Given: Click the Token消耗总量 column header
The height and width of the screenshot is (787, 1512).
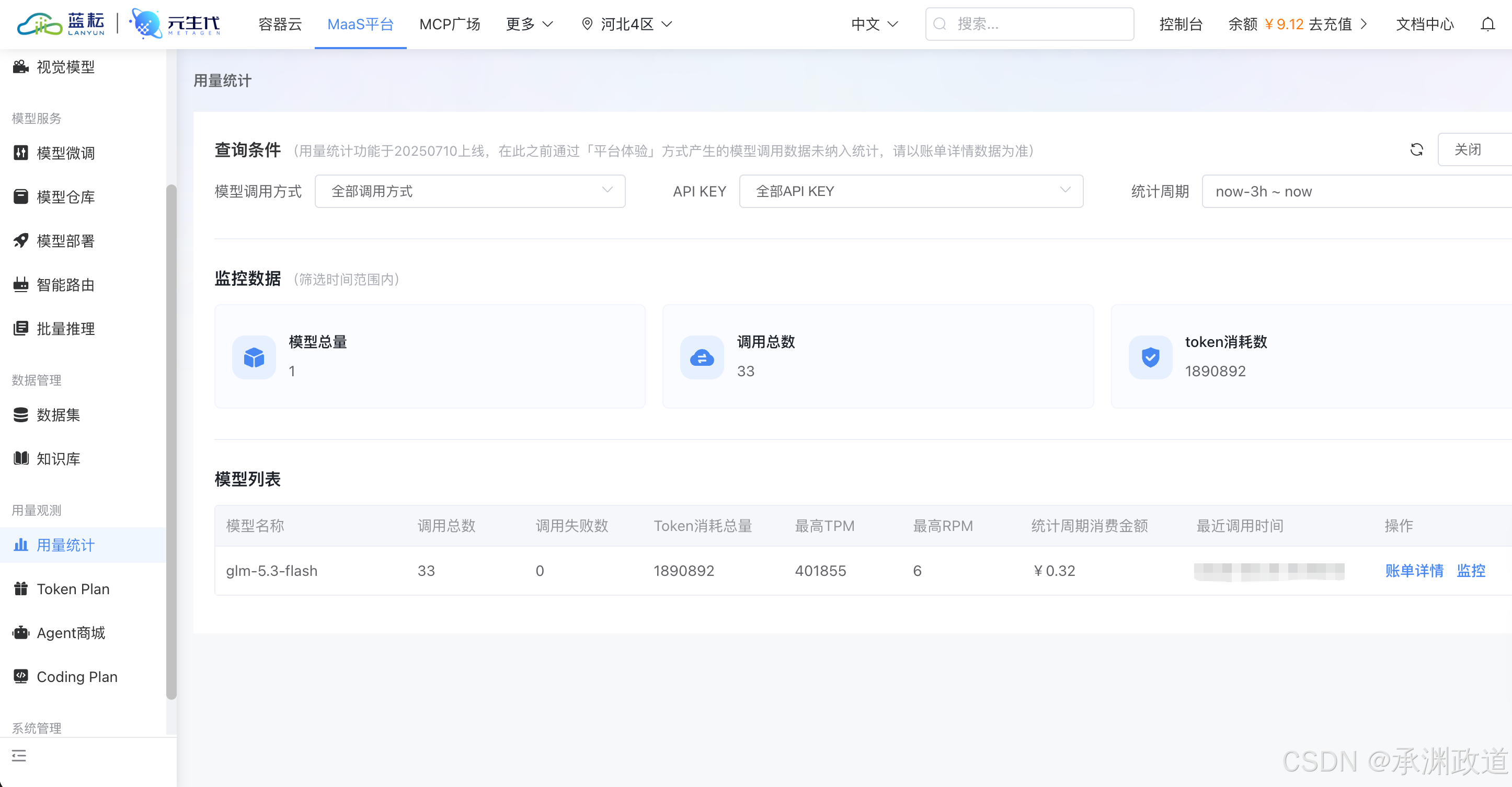Looking at the screenshot, I should click(703, 525).
